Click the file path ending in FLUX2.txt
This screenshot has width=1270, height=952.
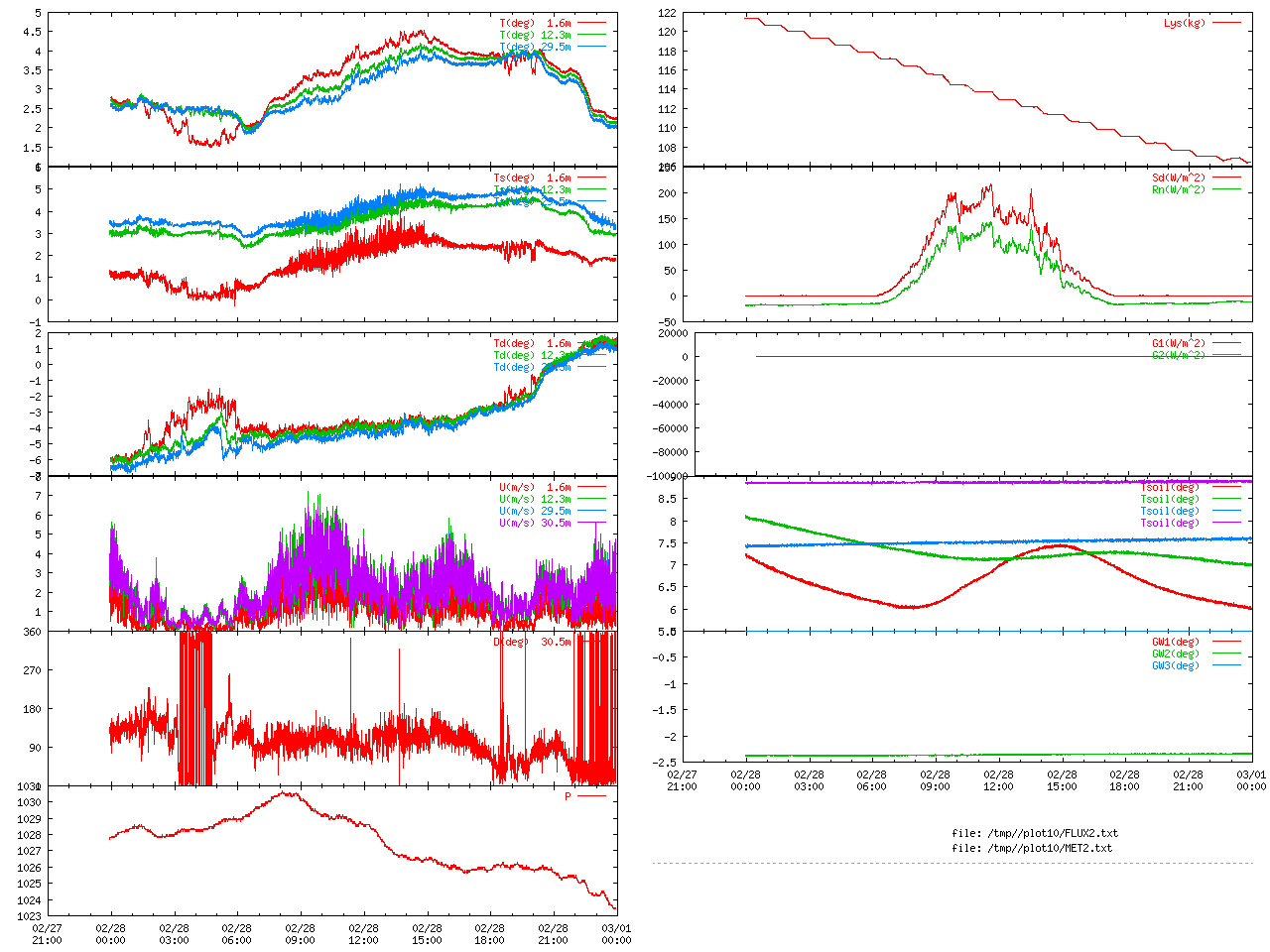(1035, 834)
